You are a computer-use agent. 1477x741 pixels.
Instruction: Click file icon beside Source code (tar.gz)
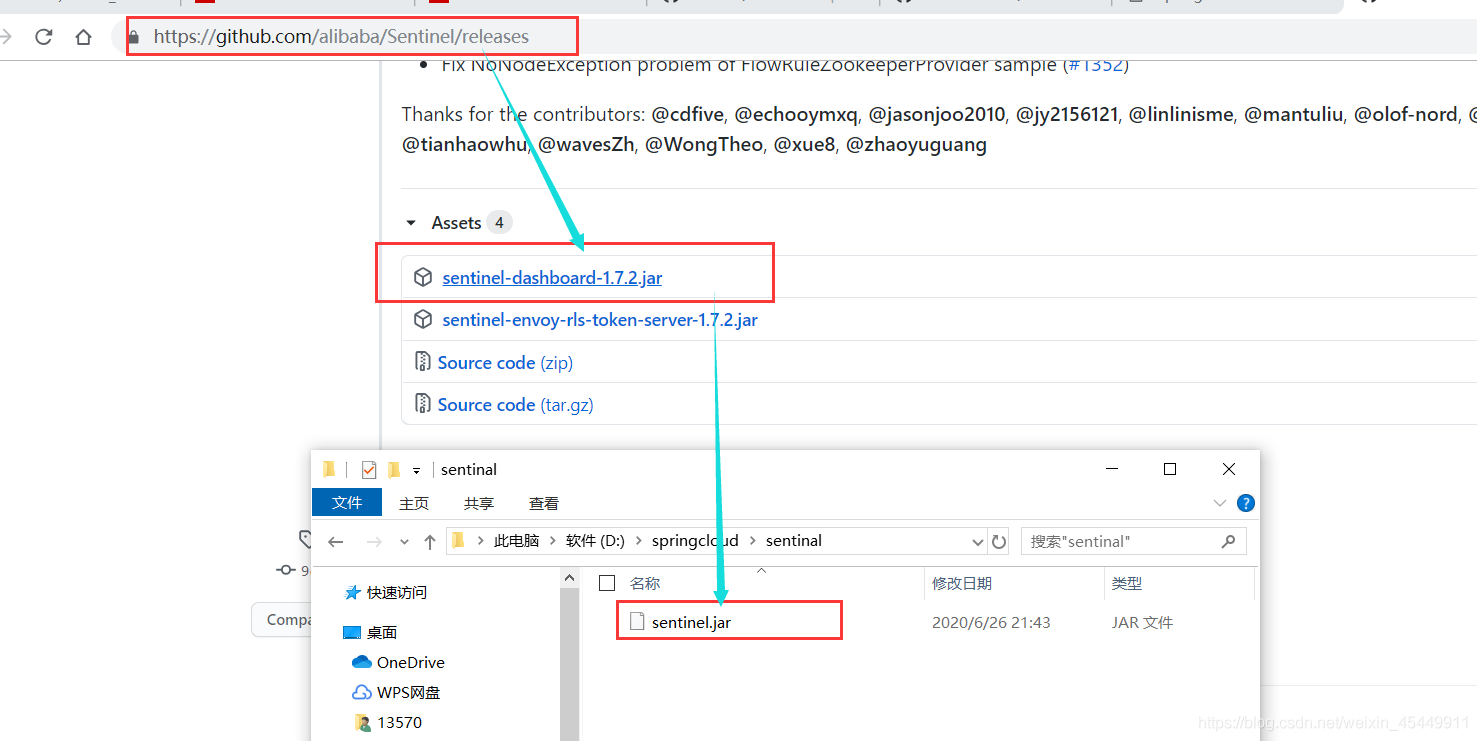coord(422,404)
